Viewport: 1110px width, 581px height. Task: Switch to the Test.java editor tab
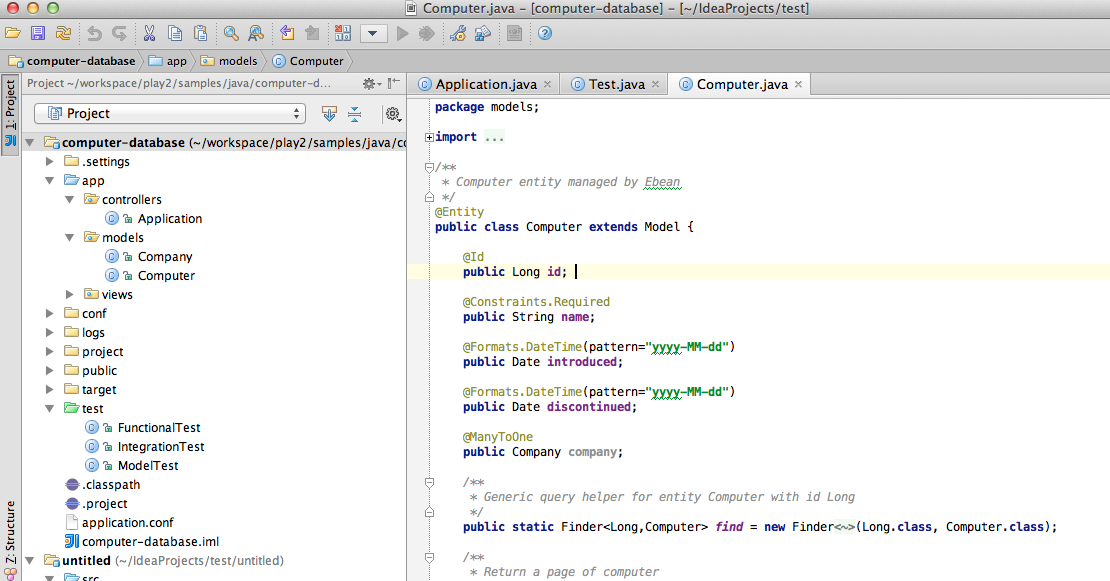coord(616,84)
